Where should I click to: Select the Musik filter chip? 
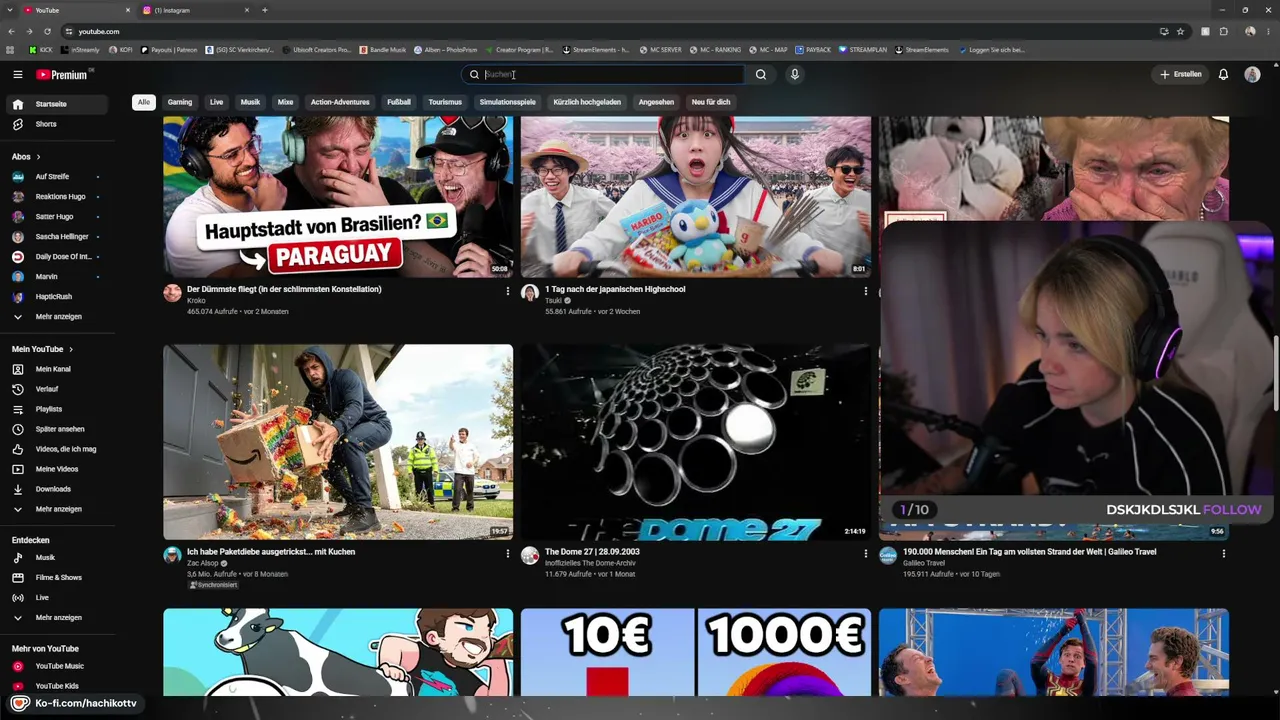pyautogui.click(x=250, y=102)
